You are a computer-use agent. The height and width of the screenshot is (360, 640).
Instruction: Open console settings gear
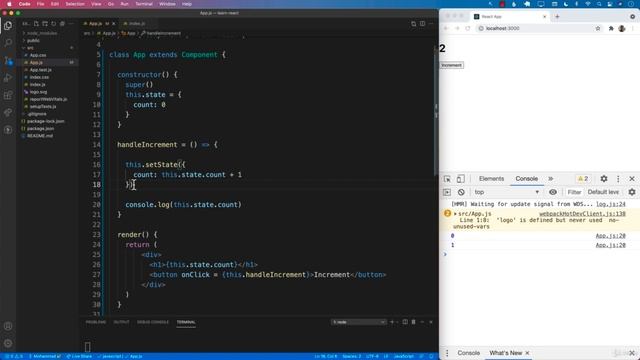click(632, 192)
